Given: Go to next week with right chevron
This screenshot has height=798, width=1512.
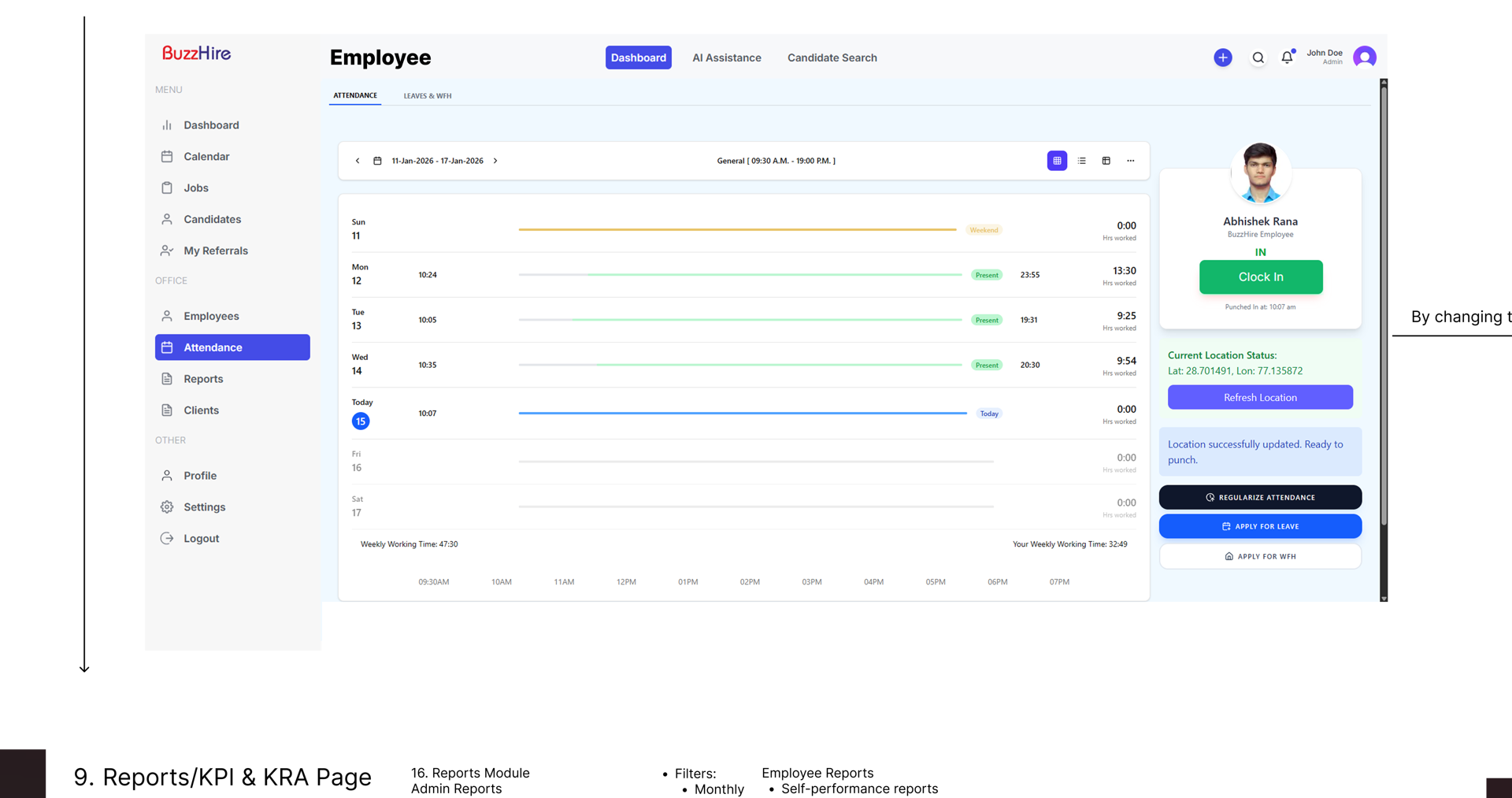Looking at the screenshot, I should (495, 160).
